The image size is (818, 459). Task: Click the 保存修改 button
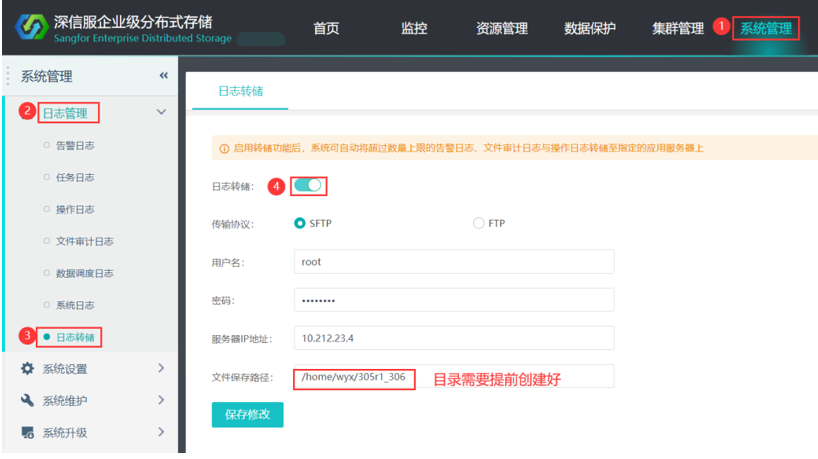247,415
